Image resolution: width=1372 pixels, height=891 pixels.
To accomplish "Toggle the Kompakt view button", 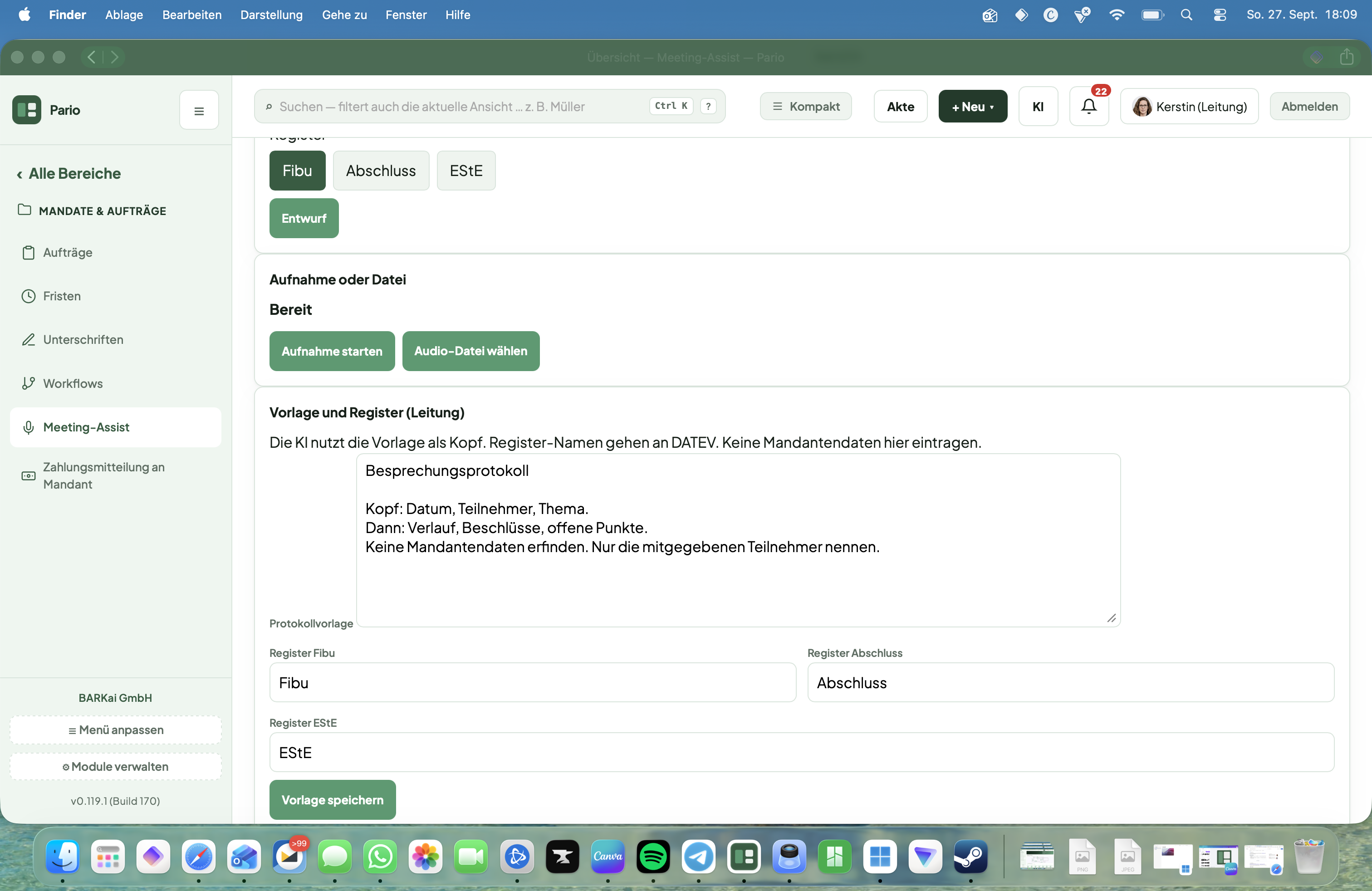I will point(806,107).
